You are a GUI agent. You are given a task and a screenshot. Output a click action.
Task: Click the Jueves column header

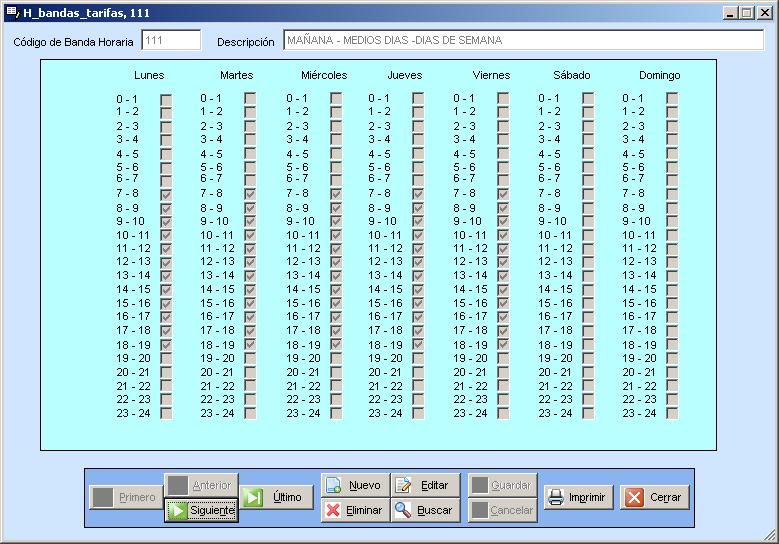405,76
